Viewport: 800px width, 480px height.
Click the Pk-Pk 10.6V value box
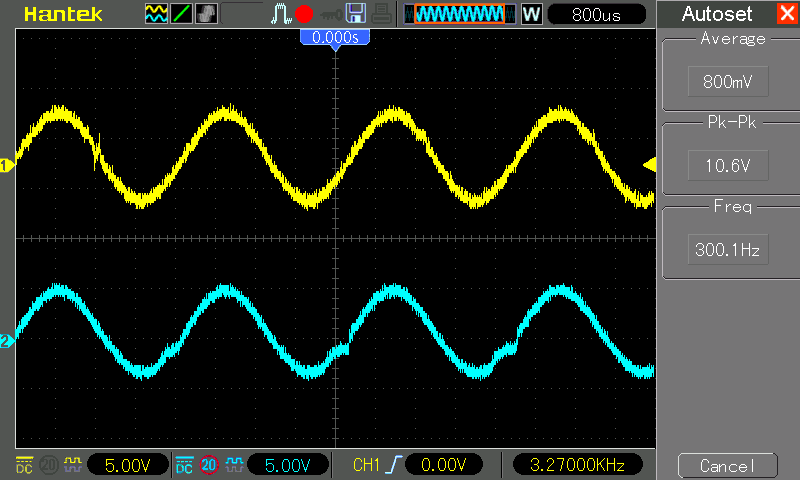pos(728,165)
